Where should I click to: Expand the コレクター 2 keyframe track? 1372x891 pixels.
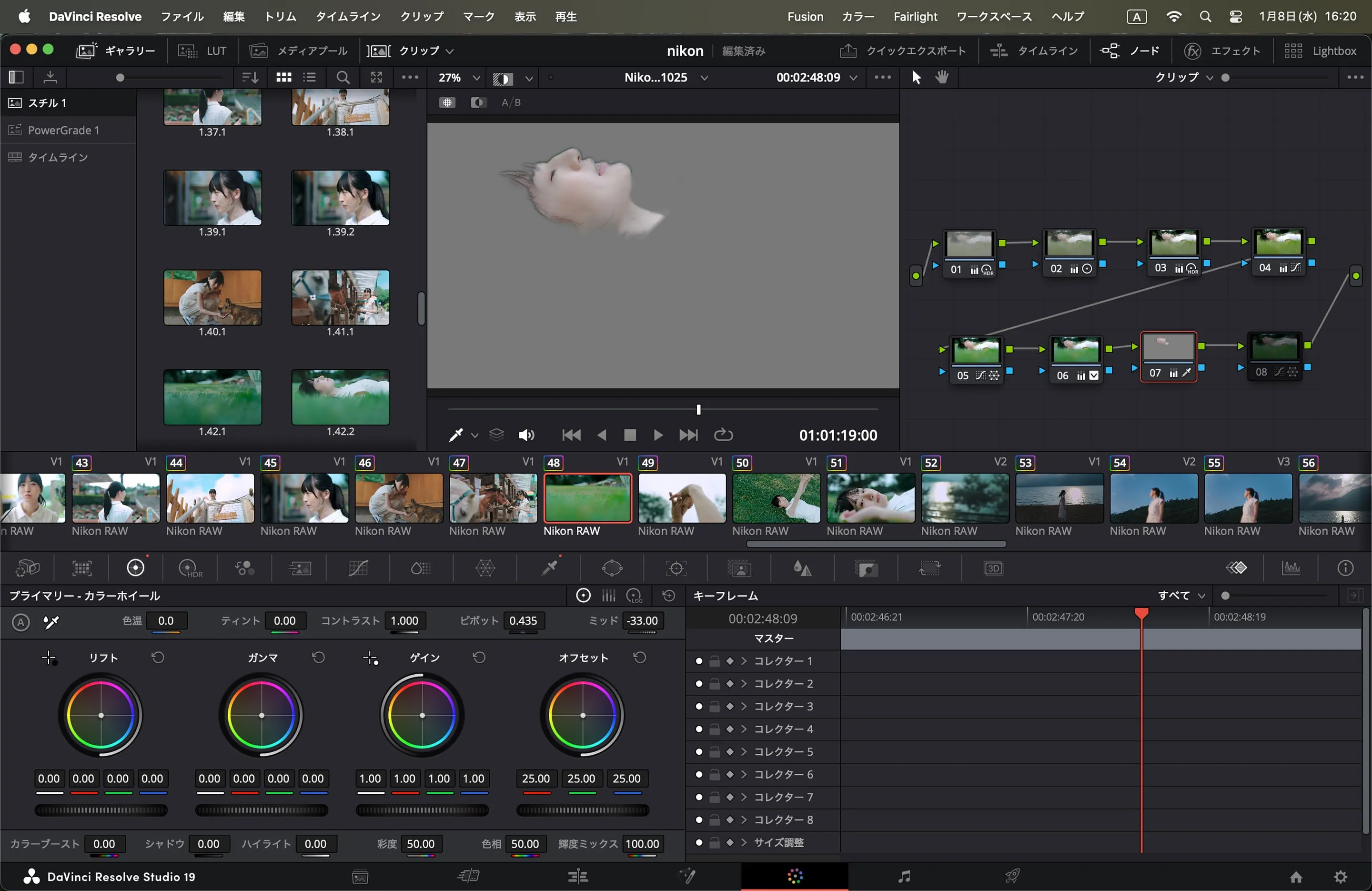click(744, 684)
